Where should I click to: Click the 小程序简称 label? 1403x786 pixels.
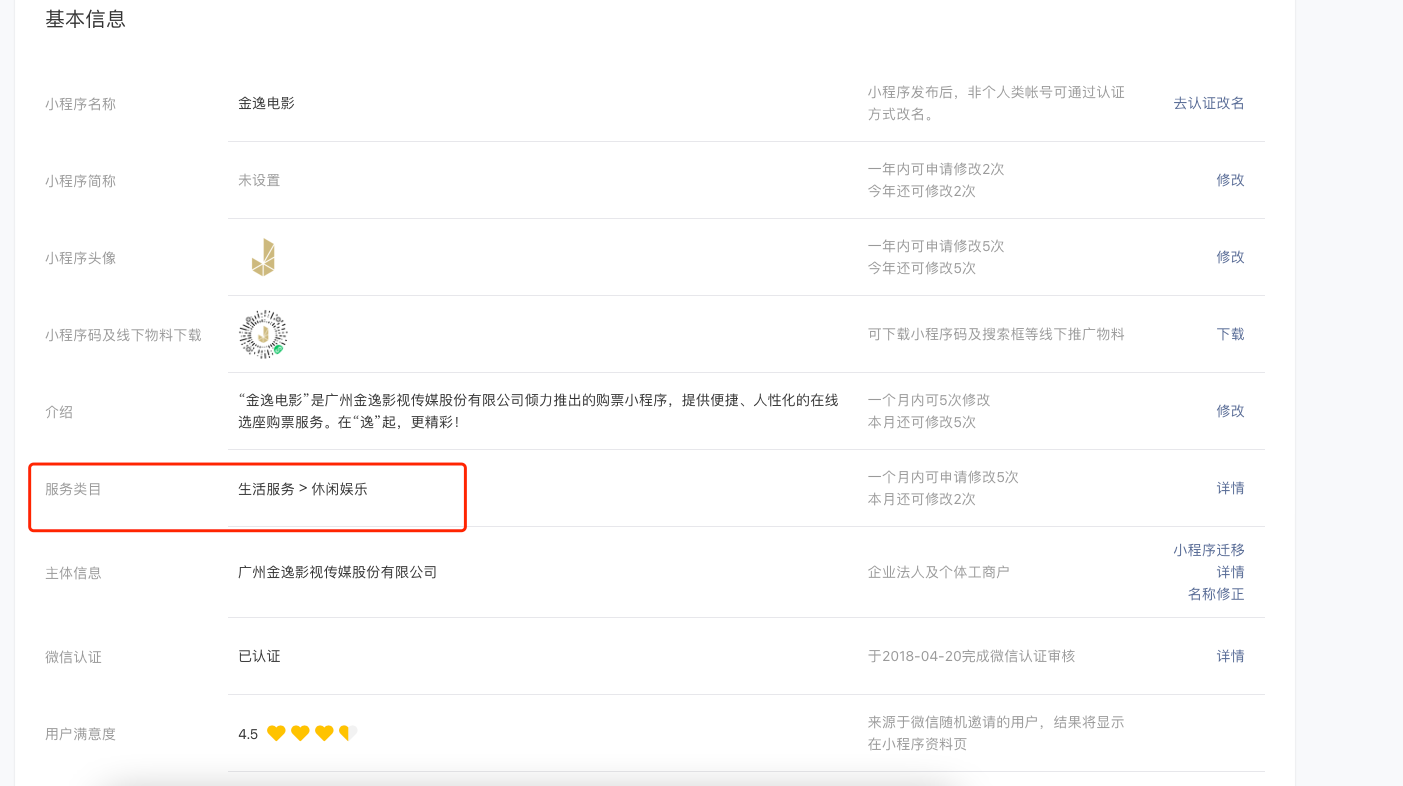(80, 181)
